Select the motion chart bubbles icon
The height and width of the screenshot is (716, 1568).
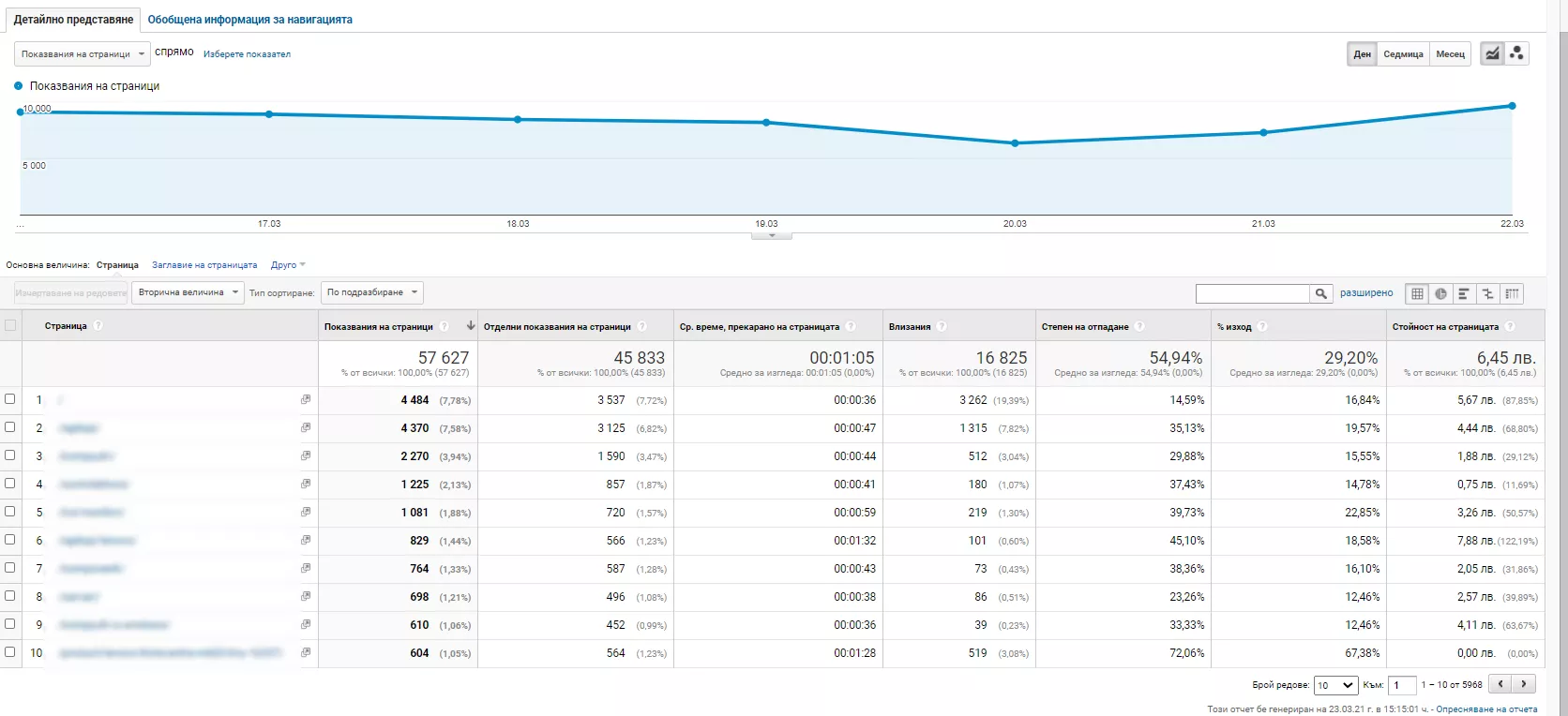pyautogui.click(x=1516, y=53)
